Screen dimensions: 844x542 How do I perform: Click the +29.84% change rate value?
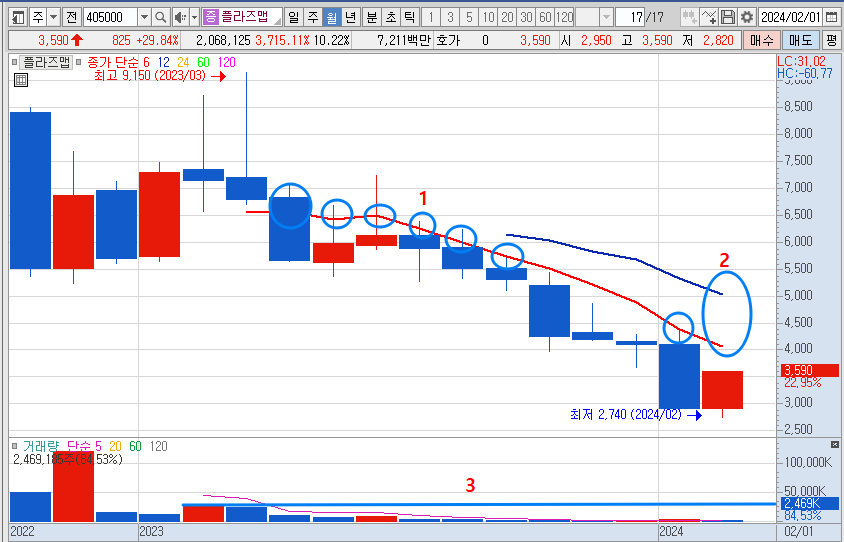pos(158,40)
